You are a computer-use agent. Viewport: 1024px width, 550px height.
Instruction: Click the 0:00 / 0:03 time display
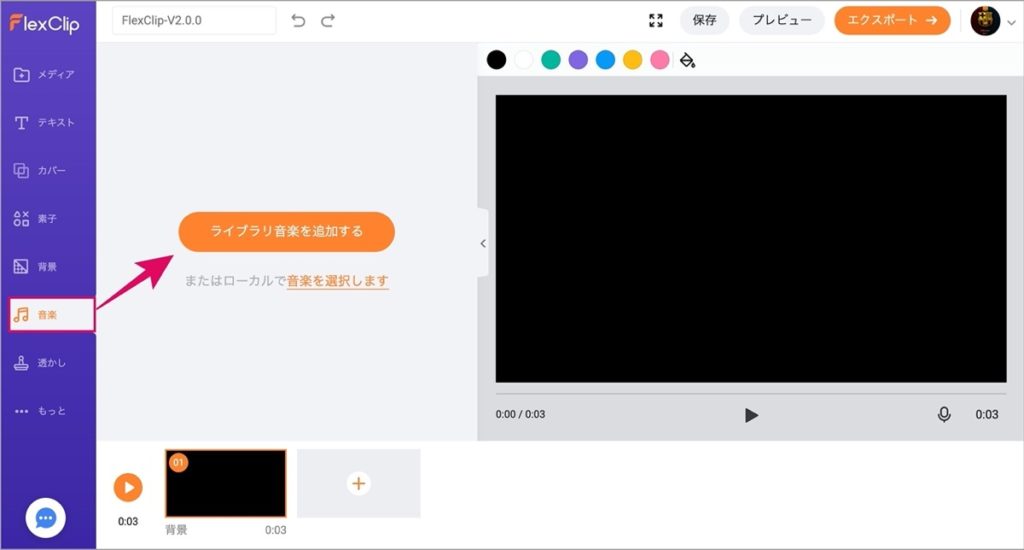(520, 414)
